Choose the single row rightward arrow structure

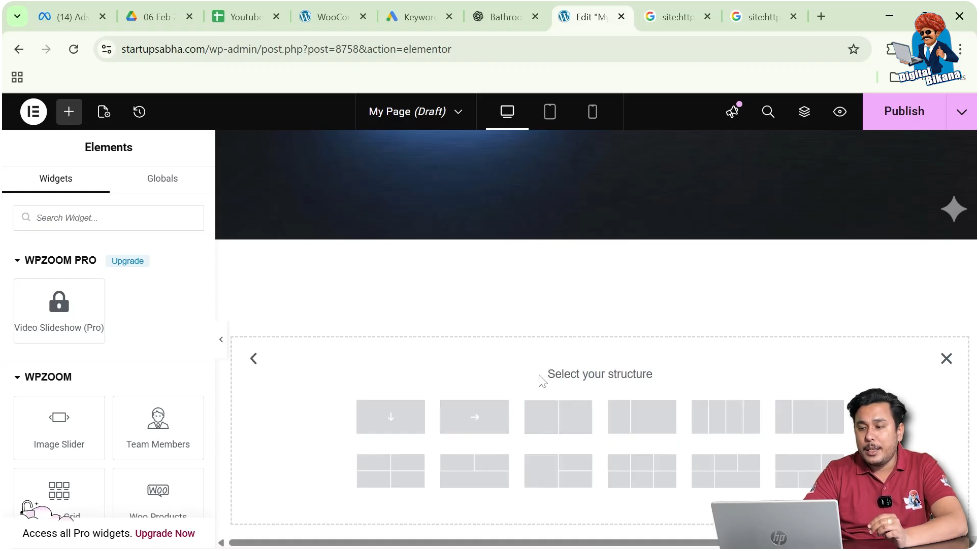pyautogui.click(x=475, y=417)
